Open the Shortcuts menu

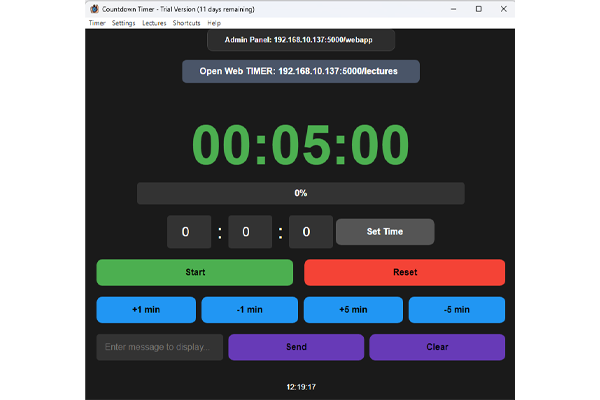pos(186,23)
